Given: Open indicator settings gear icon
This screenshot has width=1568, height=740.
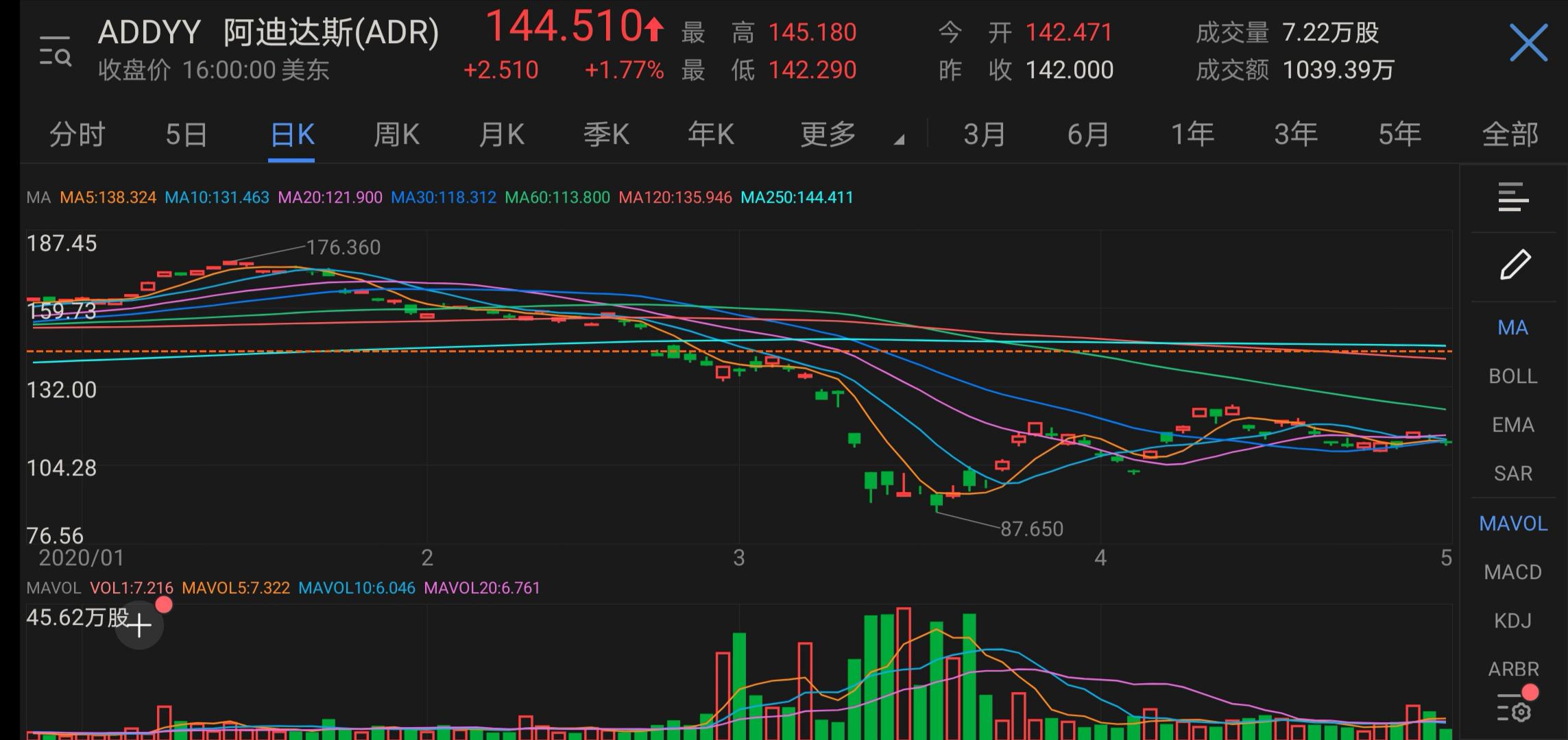Looking at the screenshot, I should (x=1514, y=708).
